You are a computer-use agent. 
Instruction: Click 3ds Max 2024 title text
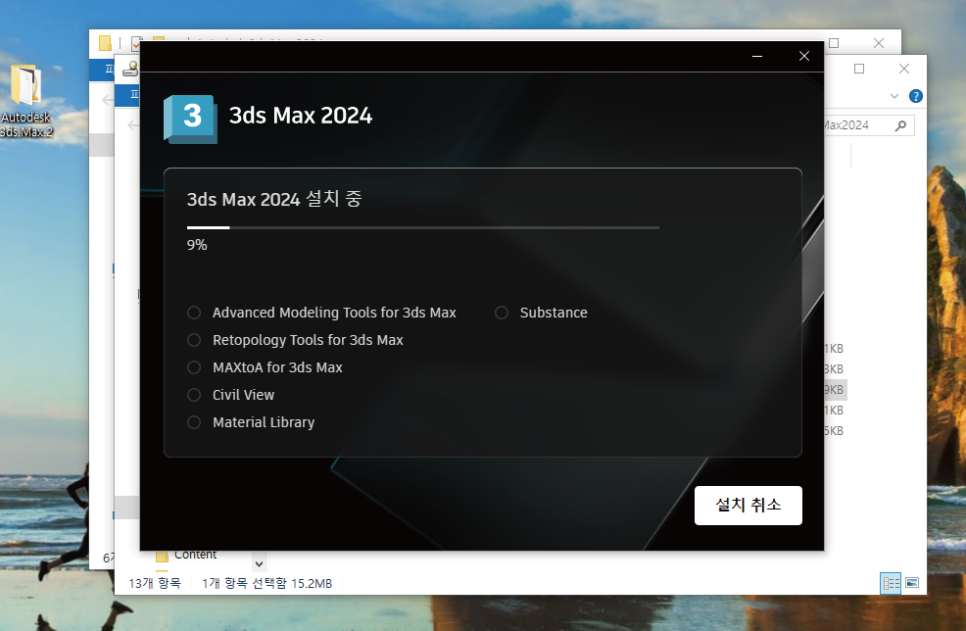301,115
